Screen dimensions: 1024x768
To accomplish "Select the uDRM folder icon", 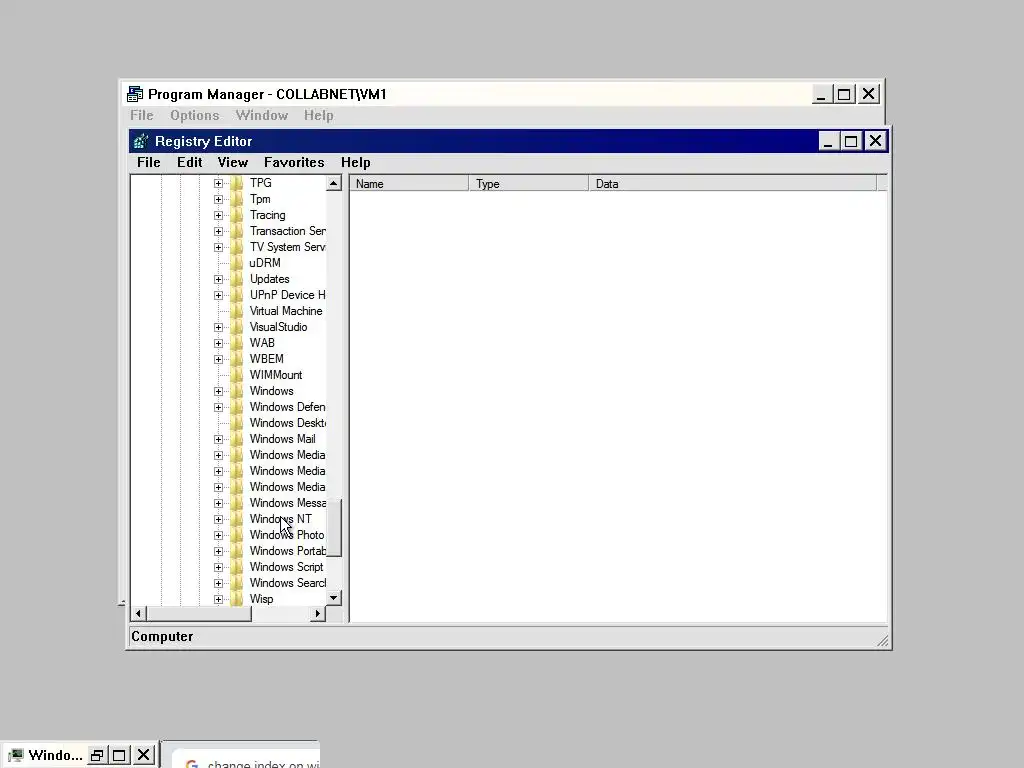I will 237,263.
